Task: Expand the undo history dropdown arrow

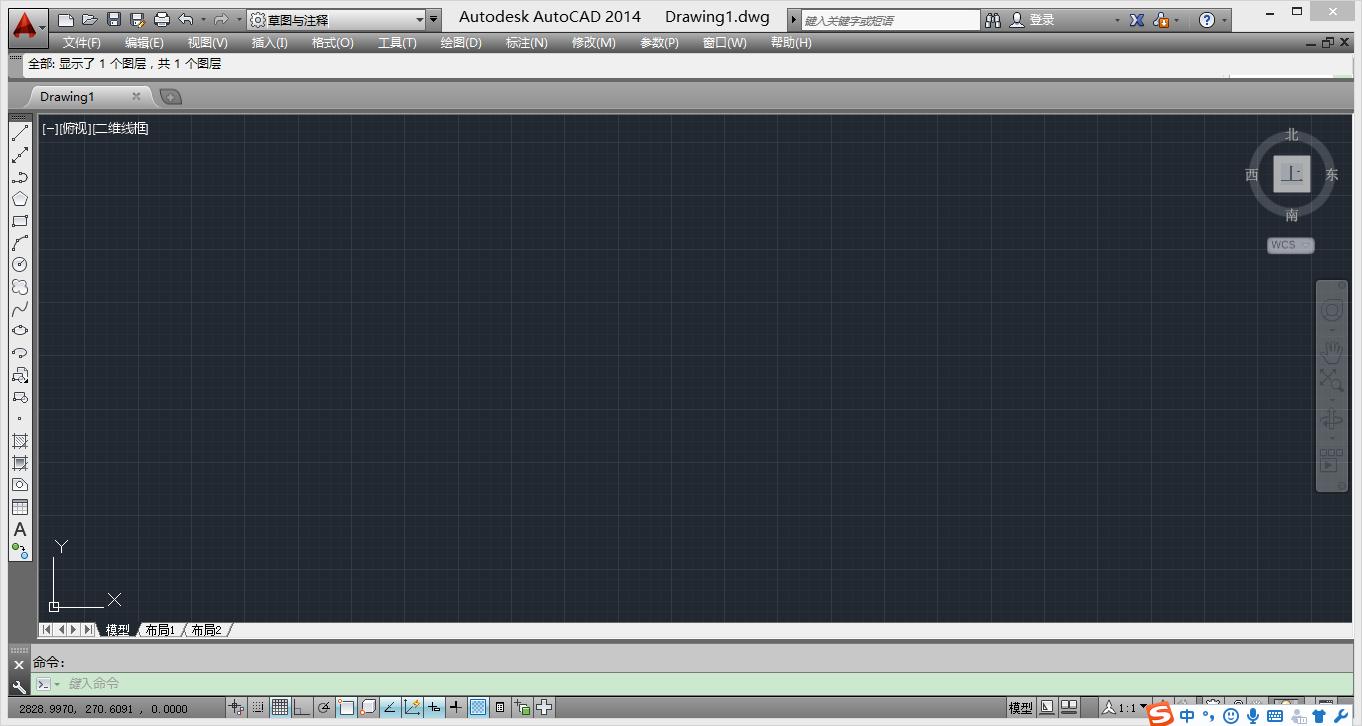Action: pyautogui.click(x=203, y=19)
